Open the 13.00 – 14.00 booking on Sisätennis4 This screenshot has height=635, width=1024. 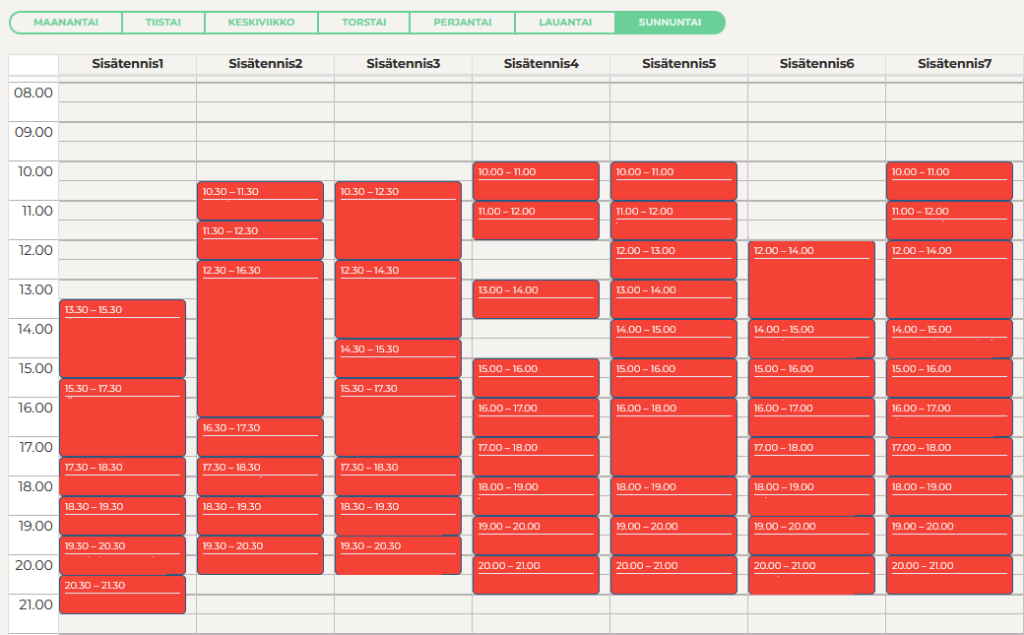[x=536, y=299]
